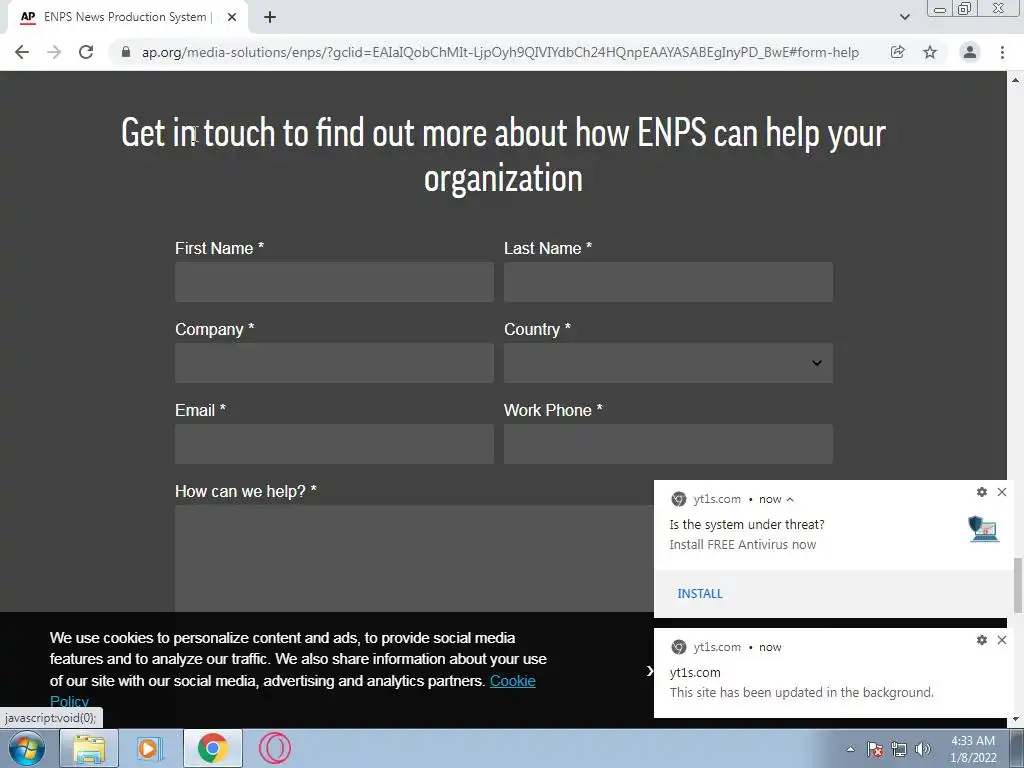Click INSTALL in the antivirus notification
This screenshot has width=1024, height=768.
click(699, 594)
